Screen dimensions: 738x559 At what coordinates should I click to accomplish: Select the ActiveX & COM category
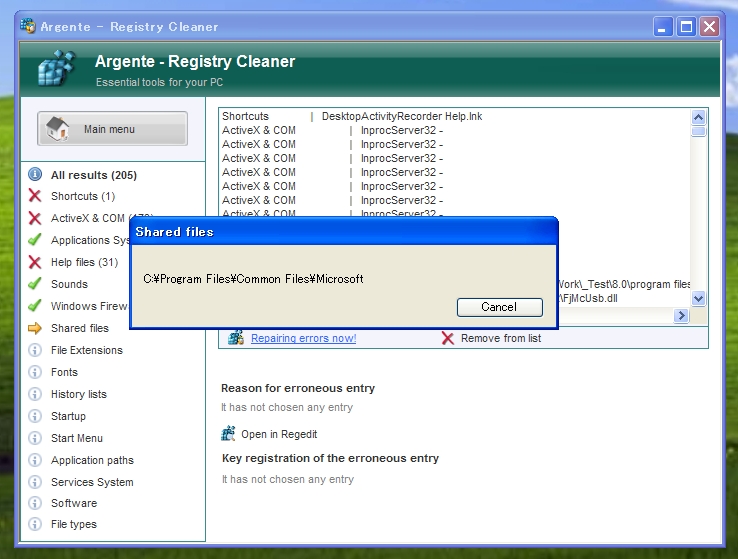coord(89,218)
